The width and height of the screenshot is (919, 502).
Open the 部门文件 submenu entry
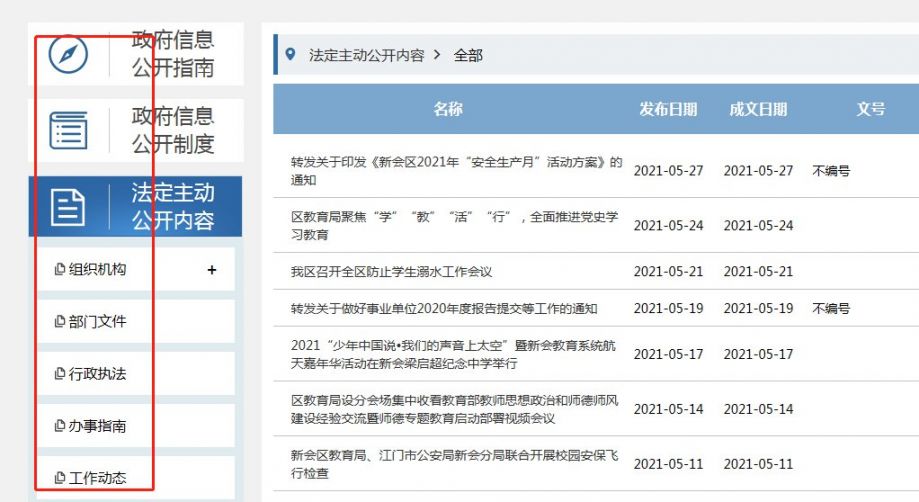tap(136, 321)
